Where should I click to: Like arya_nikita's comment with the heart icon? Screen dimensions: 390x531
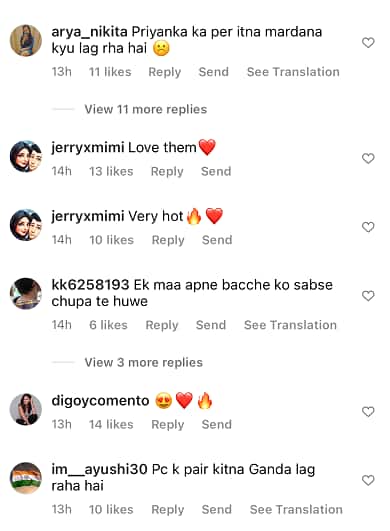pos(368,43)
